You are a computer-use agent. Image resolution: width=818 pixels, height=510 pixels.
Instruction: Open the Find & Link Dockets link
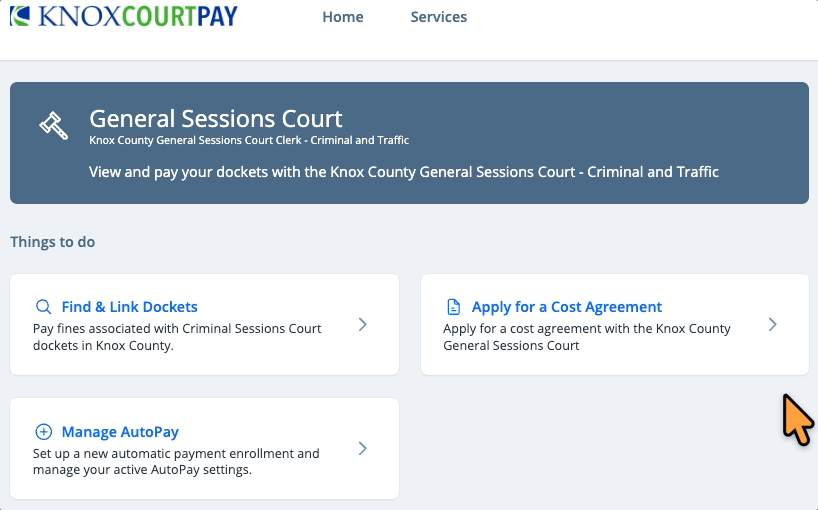(130, 307)
